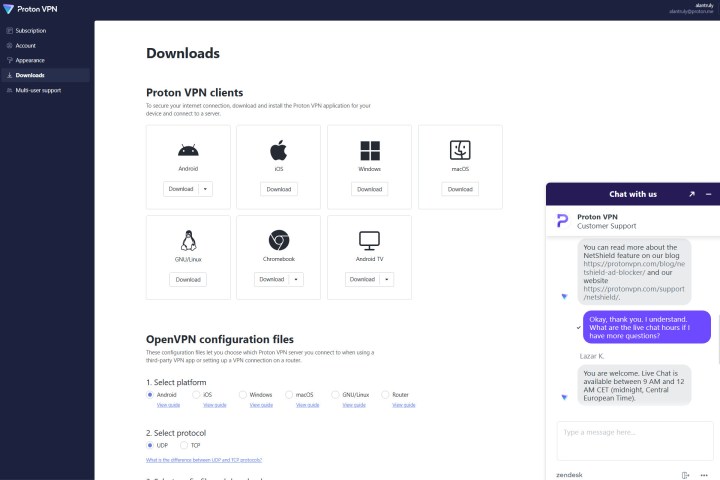Select TCP protocol radio button

[182, 445]
